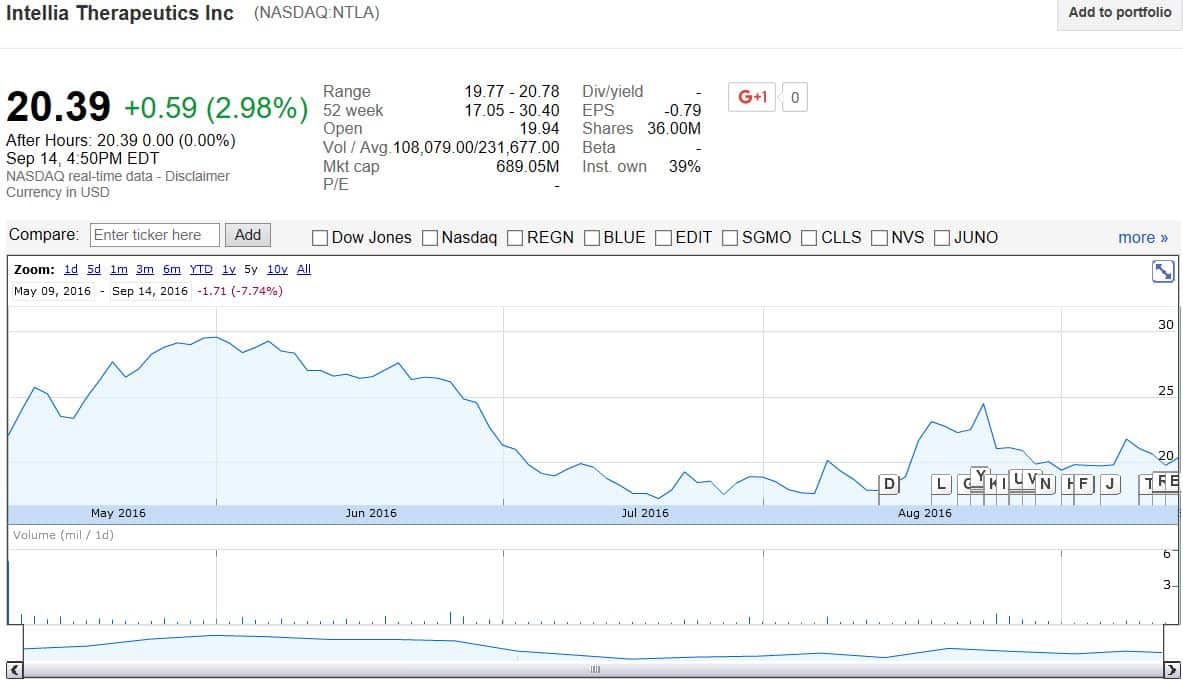
Task: Open news marker I on chart
Action: point(1003,484)
